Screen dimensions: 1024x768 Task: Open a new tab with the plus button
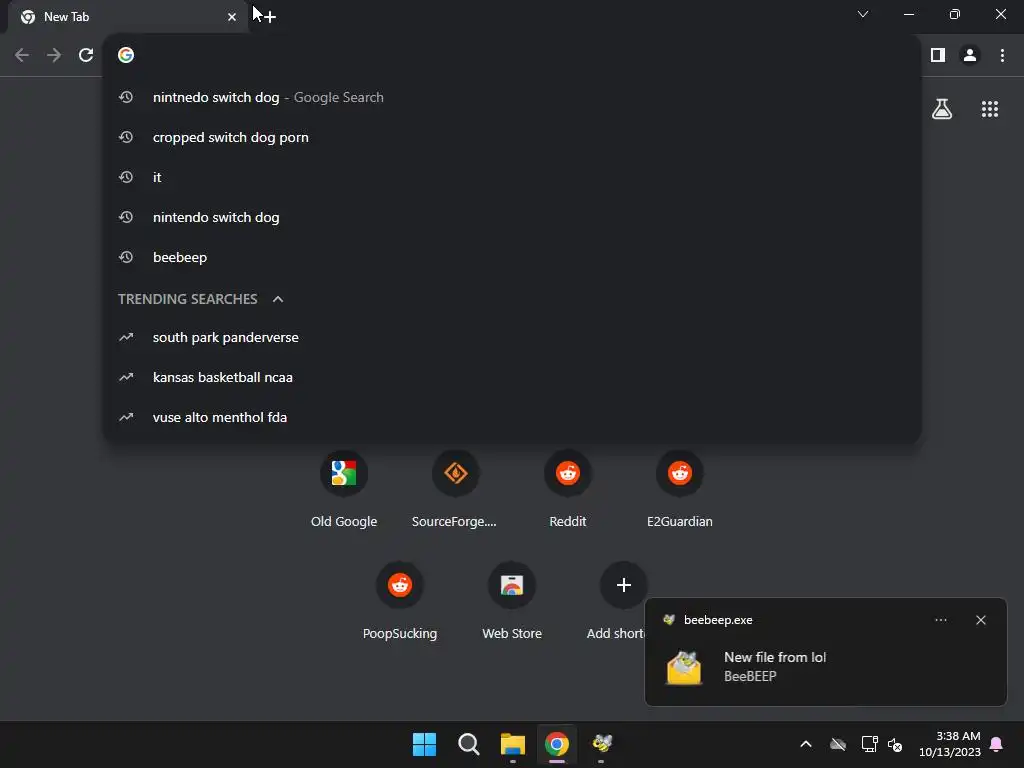pyautogui.click(x=270, y=16)
